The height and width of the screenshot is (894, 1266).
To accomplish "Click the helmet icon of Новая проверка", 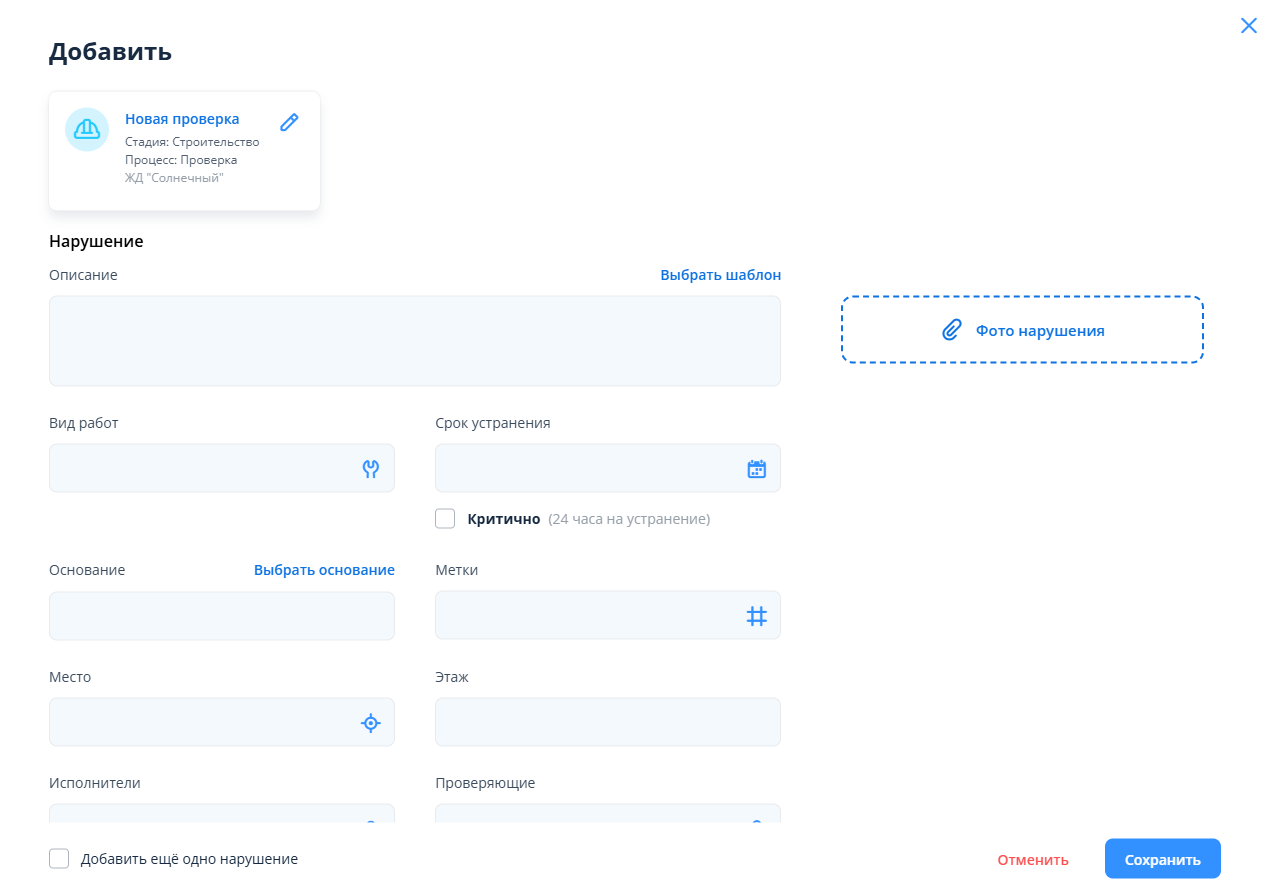I will click(x=87, y=129).
